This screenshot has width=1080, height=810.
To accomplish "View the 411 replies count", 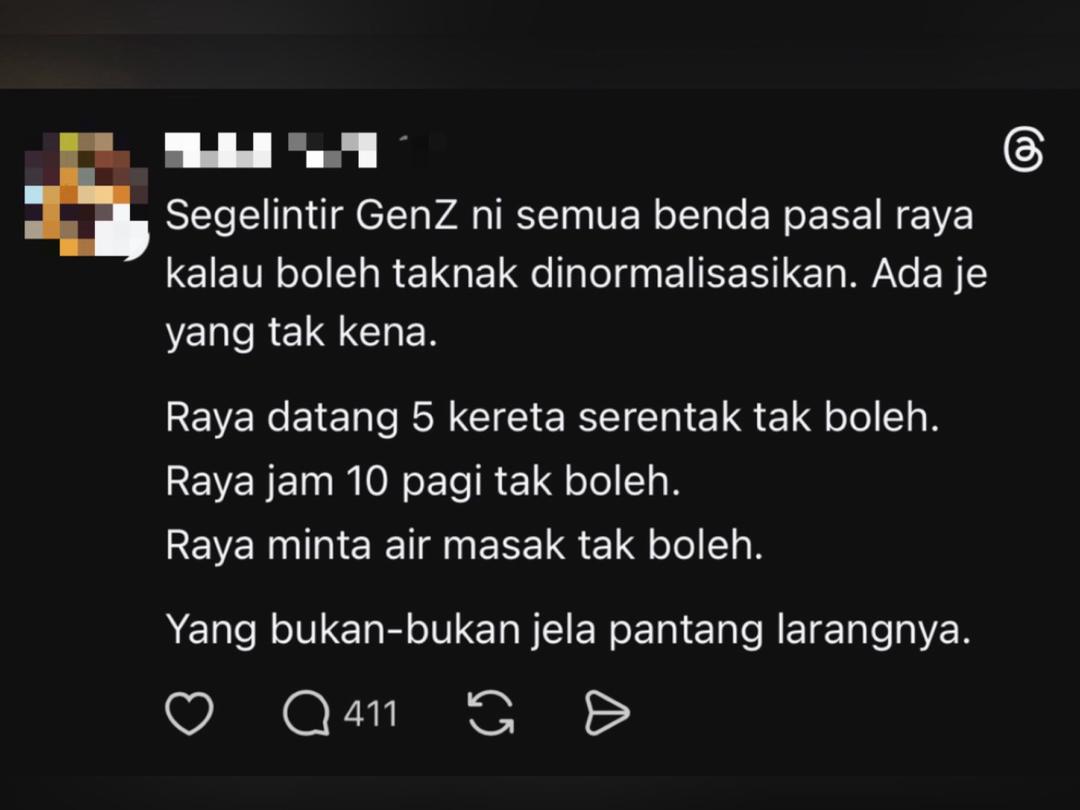I will [x=371, y=714].
